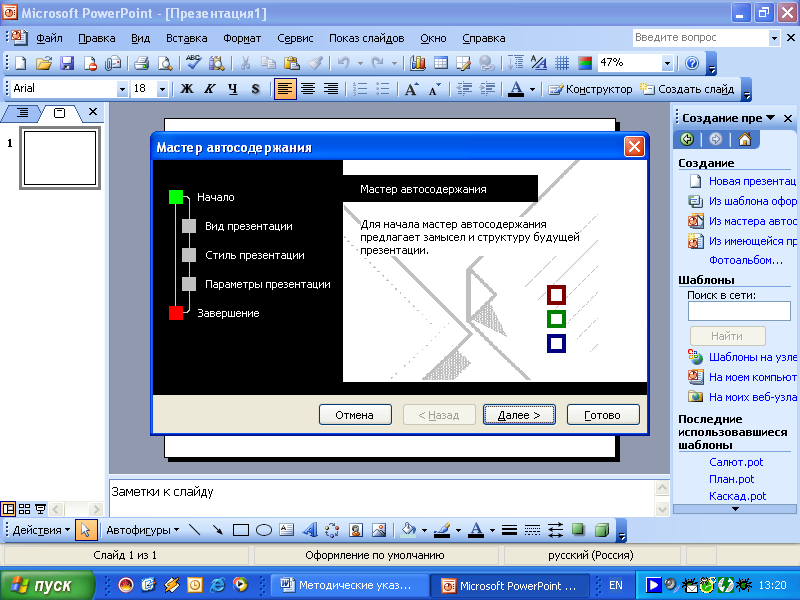Switch to slide sorter view button

click(x=24, y=509)
